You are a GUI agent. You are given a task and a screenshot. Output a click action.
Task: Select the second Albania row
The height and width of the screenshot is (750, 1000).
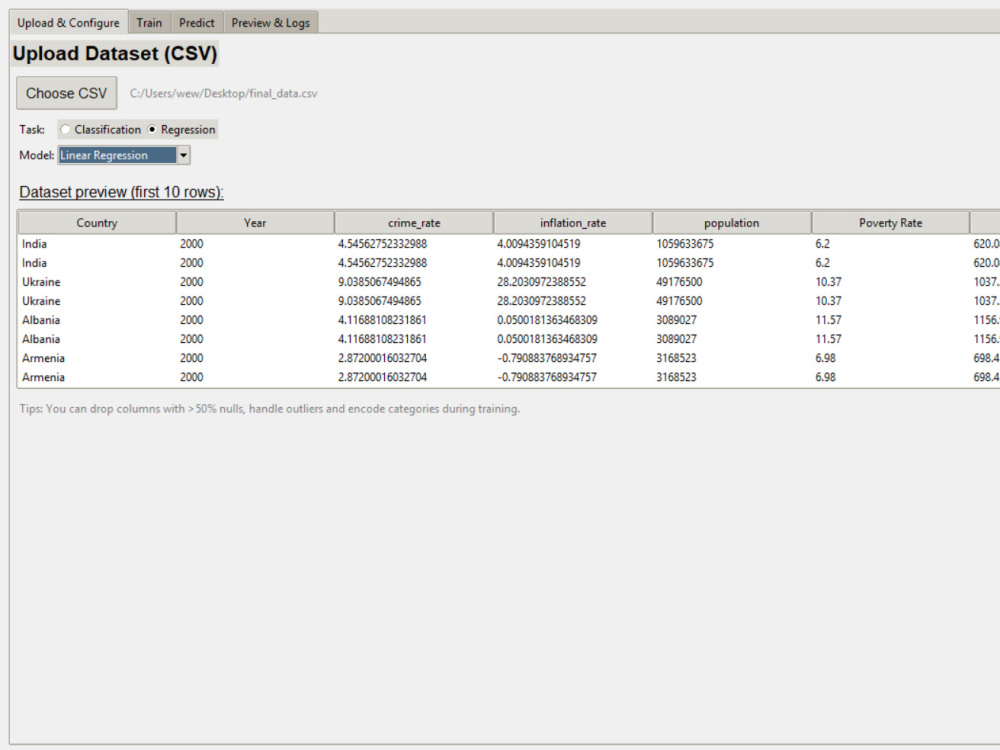click(509, 339)
